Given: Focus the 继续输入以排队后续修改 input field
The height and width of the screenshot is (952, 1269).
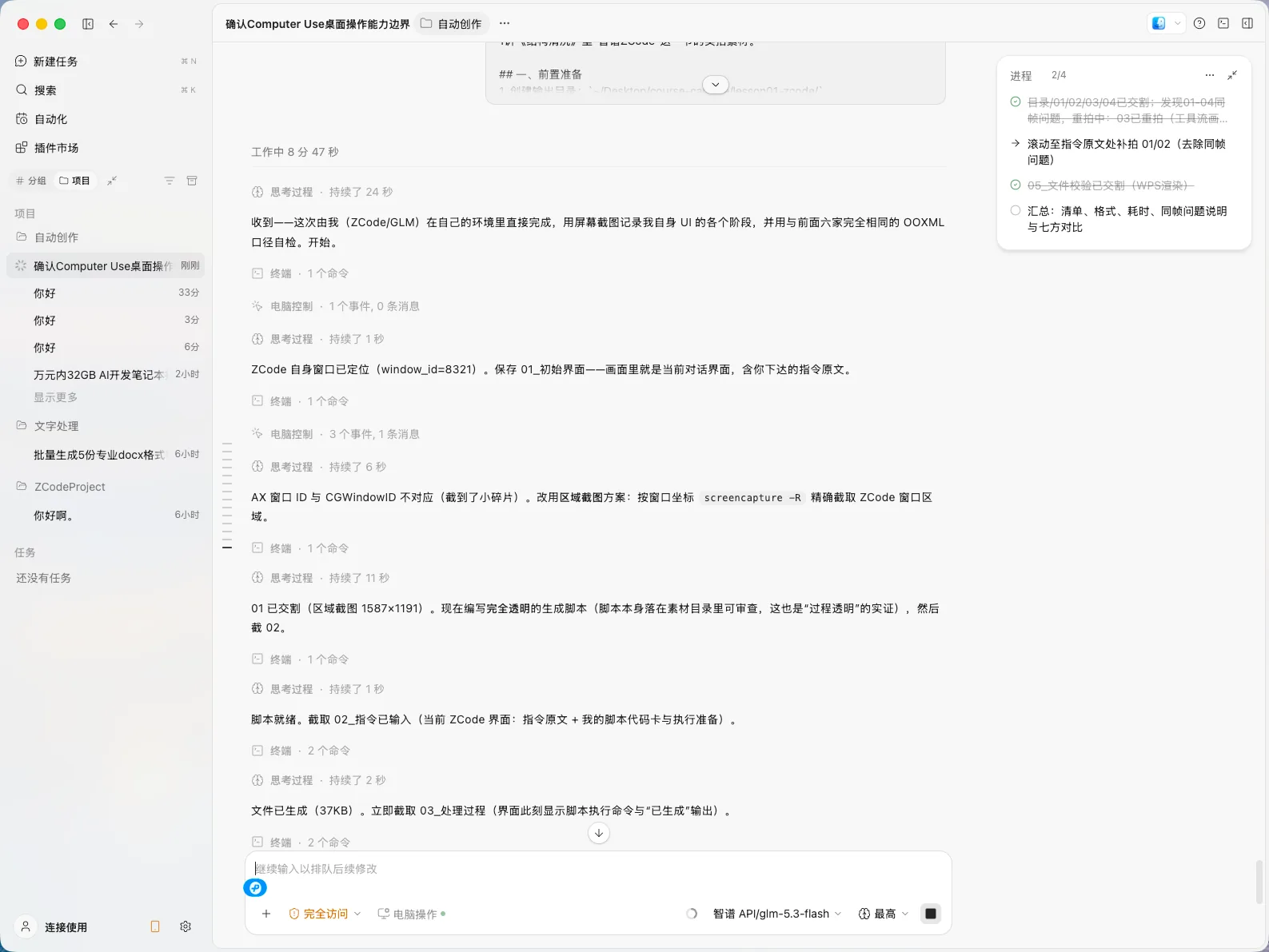Looking at the screenshot, I should pos(598,869).
